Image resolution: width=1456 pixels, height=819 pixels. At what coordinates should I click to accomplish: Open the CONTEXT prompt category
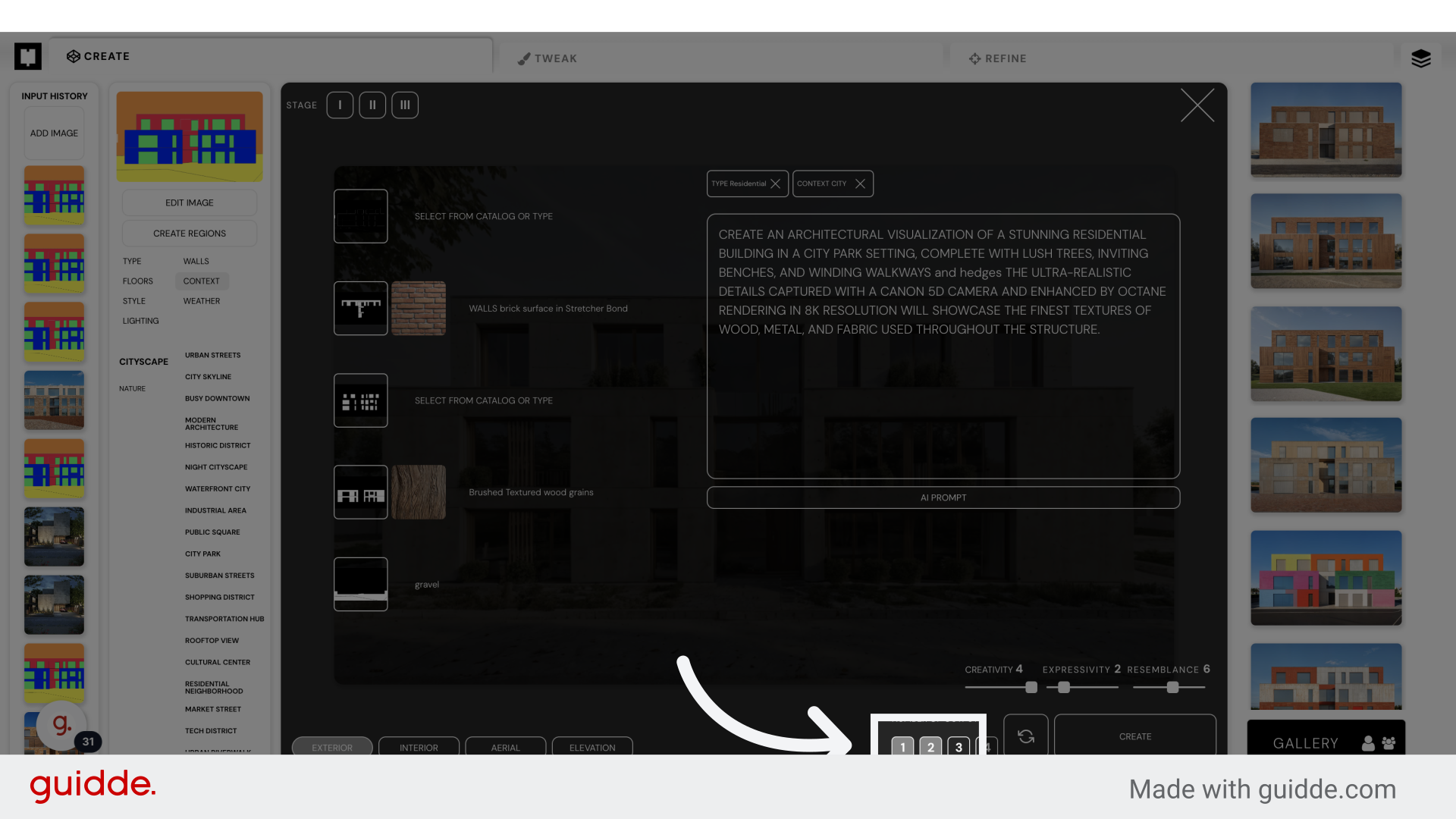click(202, 281)
